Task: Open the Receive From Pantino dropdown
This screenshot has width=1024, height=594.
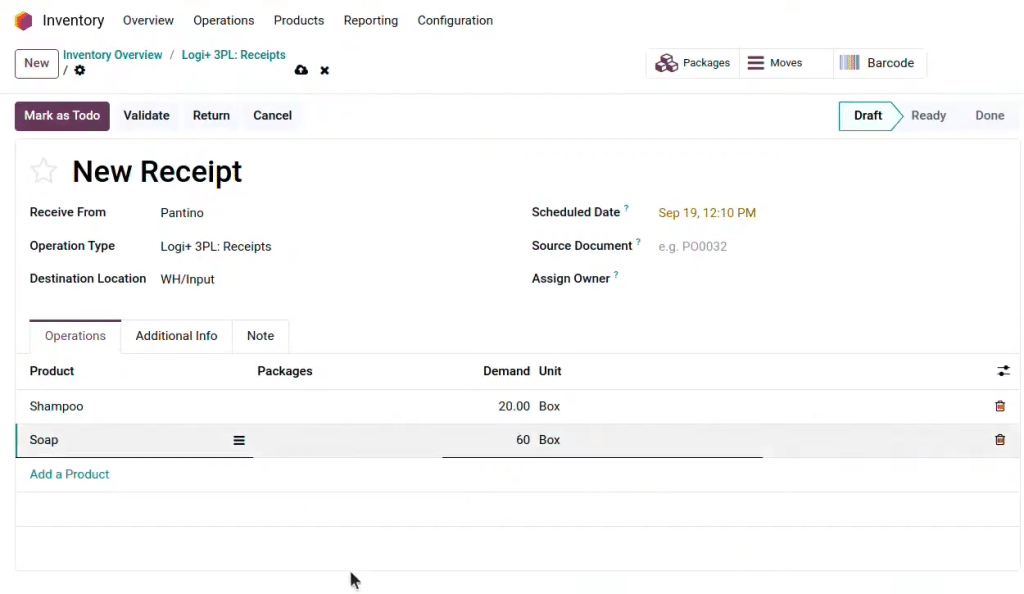Action: coord(330,213)
